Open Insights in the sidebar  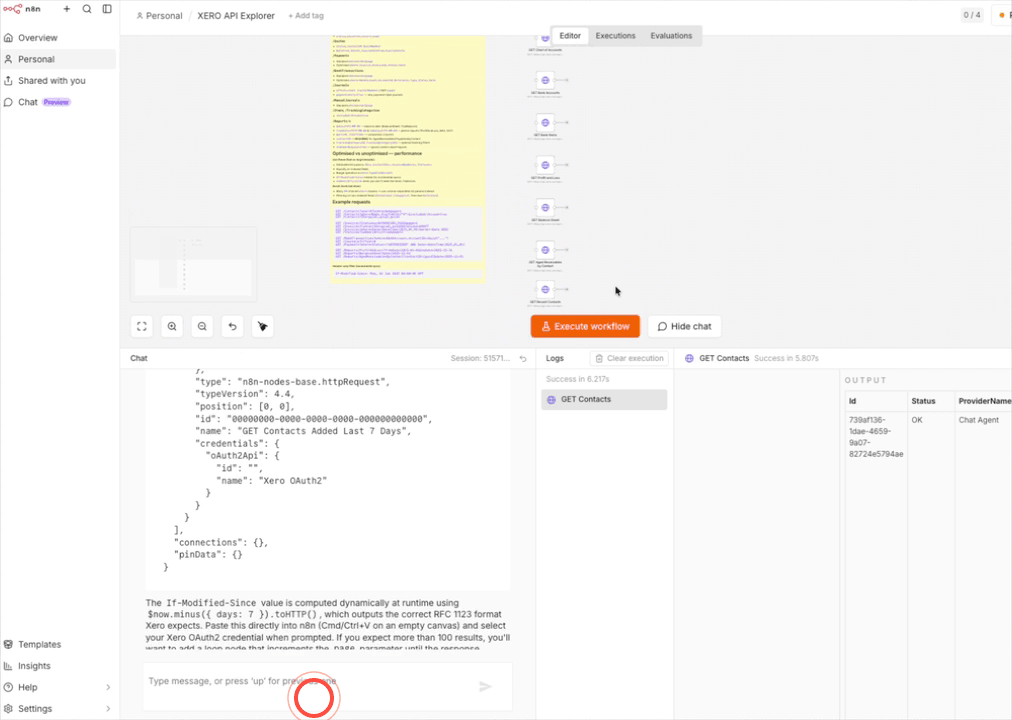coord(34,666)
